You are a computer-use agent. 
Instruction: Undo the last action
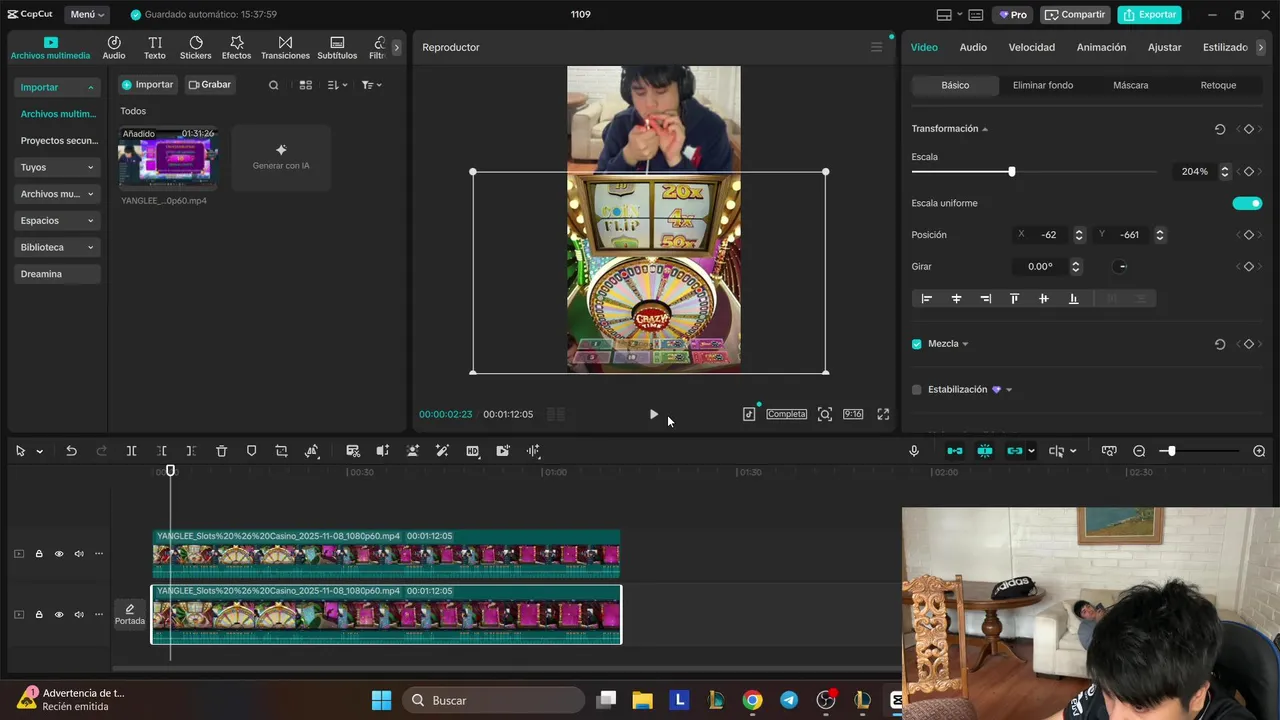point(71,451)
